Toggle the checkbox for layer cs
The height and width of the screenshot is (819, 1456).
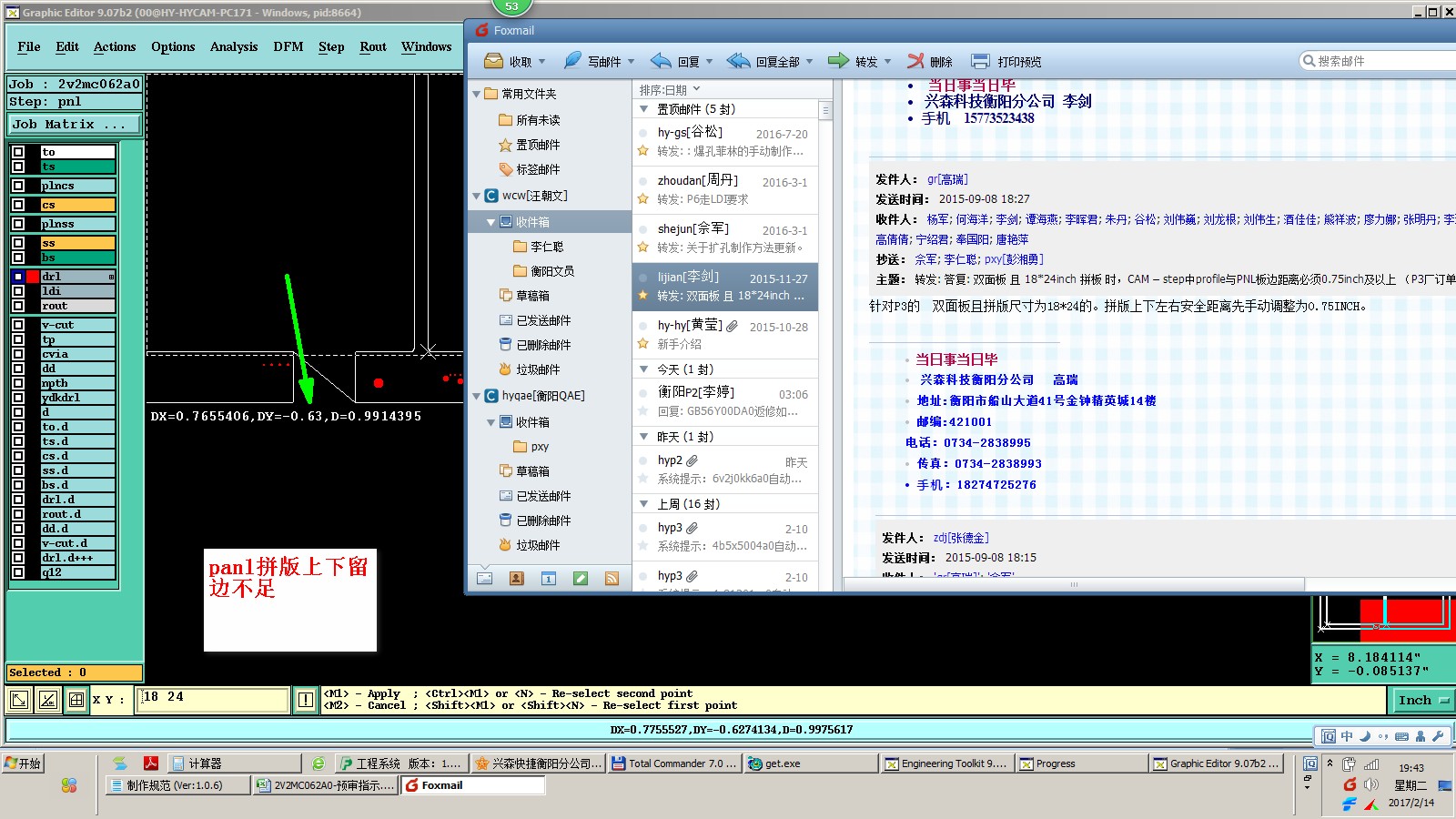[18, 205]
